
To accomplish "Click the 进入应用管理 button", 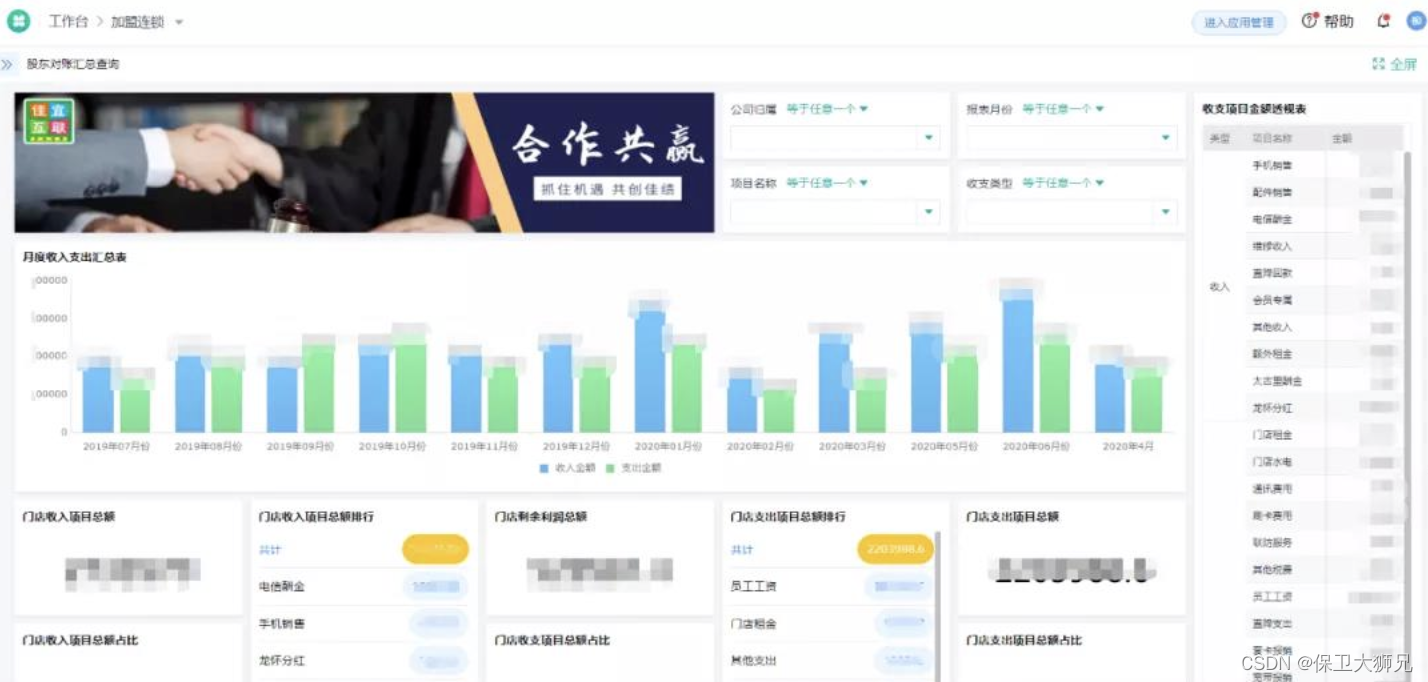I will pyautogui.click(x=1238, y=22).
